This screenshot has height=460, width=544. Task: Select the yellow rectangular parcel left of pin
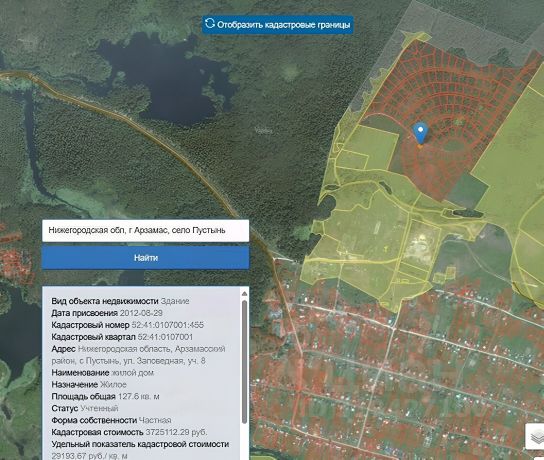pyautogui.click(x=372, y=147)
